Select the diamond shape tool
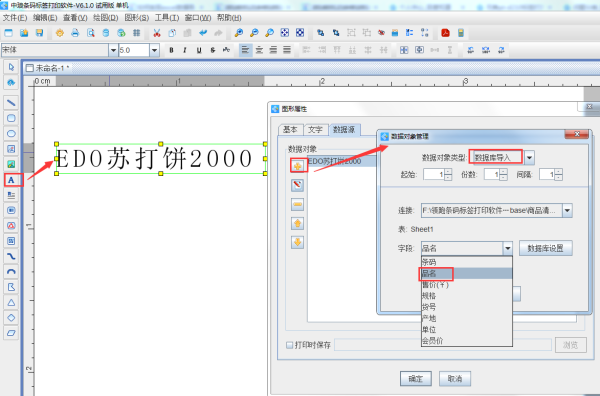Screen dimensions: 600x396 [x=11, y=318]
